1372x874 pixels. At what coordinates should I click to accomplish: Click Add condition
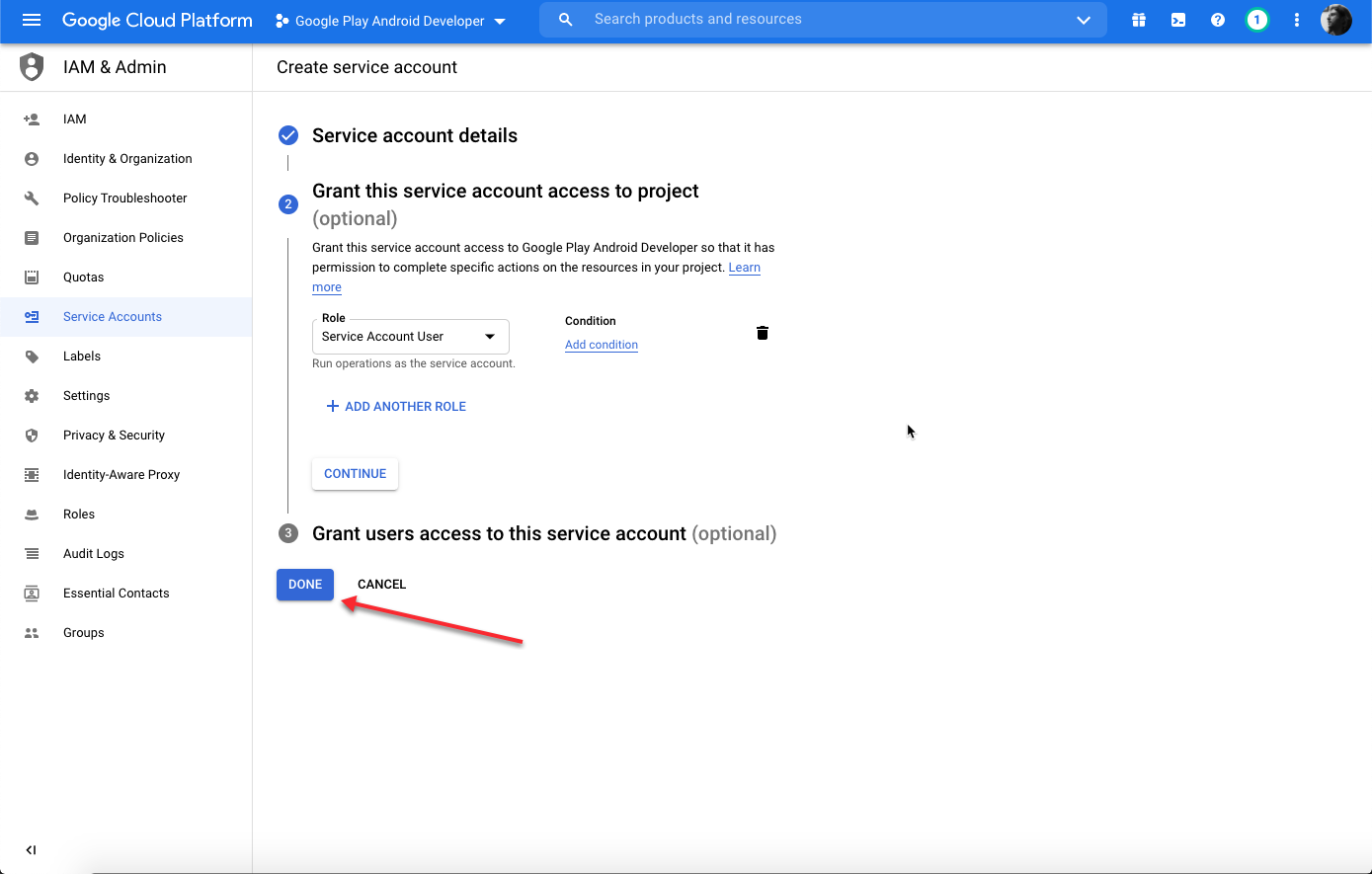(601, 345)
